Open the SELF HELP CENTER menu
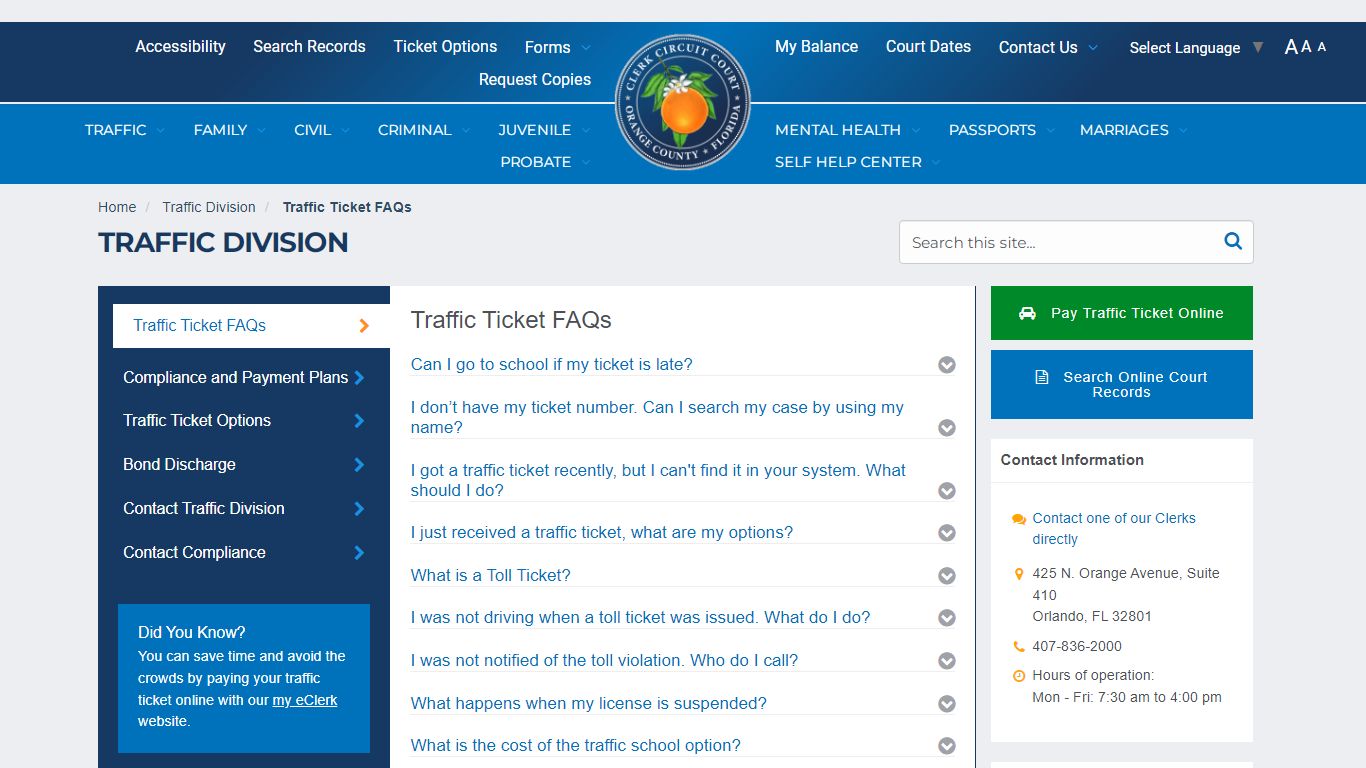1366x768 pixels. point(858,162)
